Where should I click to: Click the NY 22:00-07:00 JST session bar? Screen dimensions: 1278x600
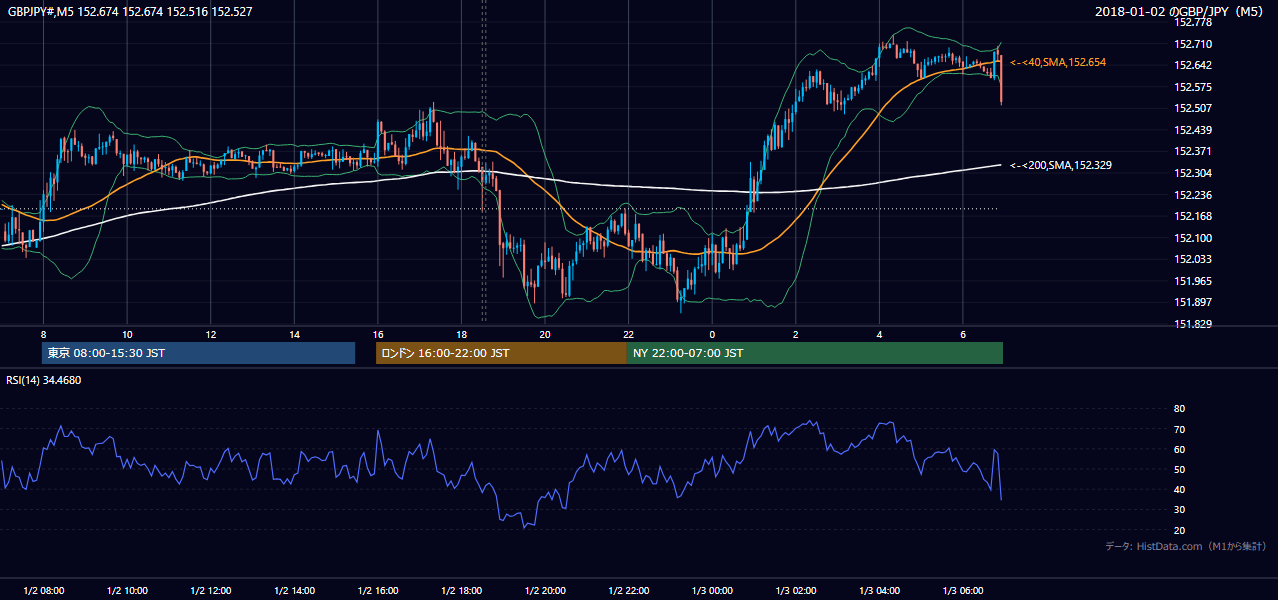point(814,353)
